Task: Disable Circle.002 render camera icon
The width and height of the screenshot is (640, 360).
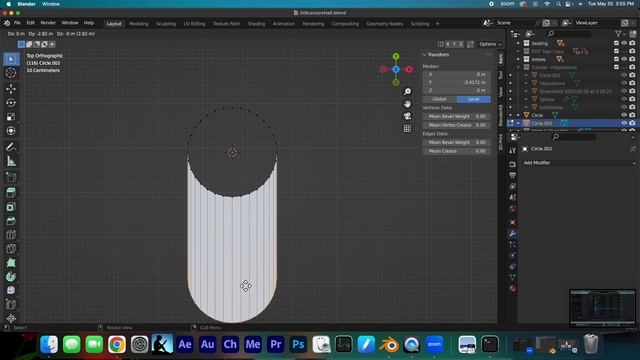Action: [x=632, y=123]
